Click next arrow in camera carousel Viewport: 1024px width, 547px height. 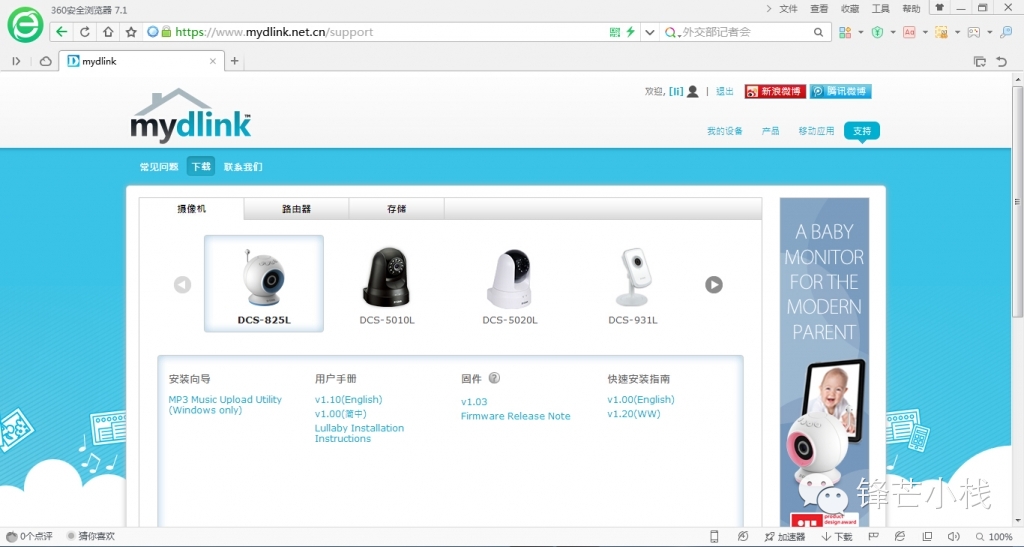tap(714, 285)
